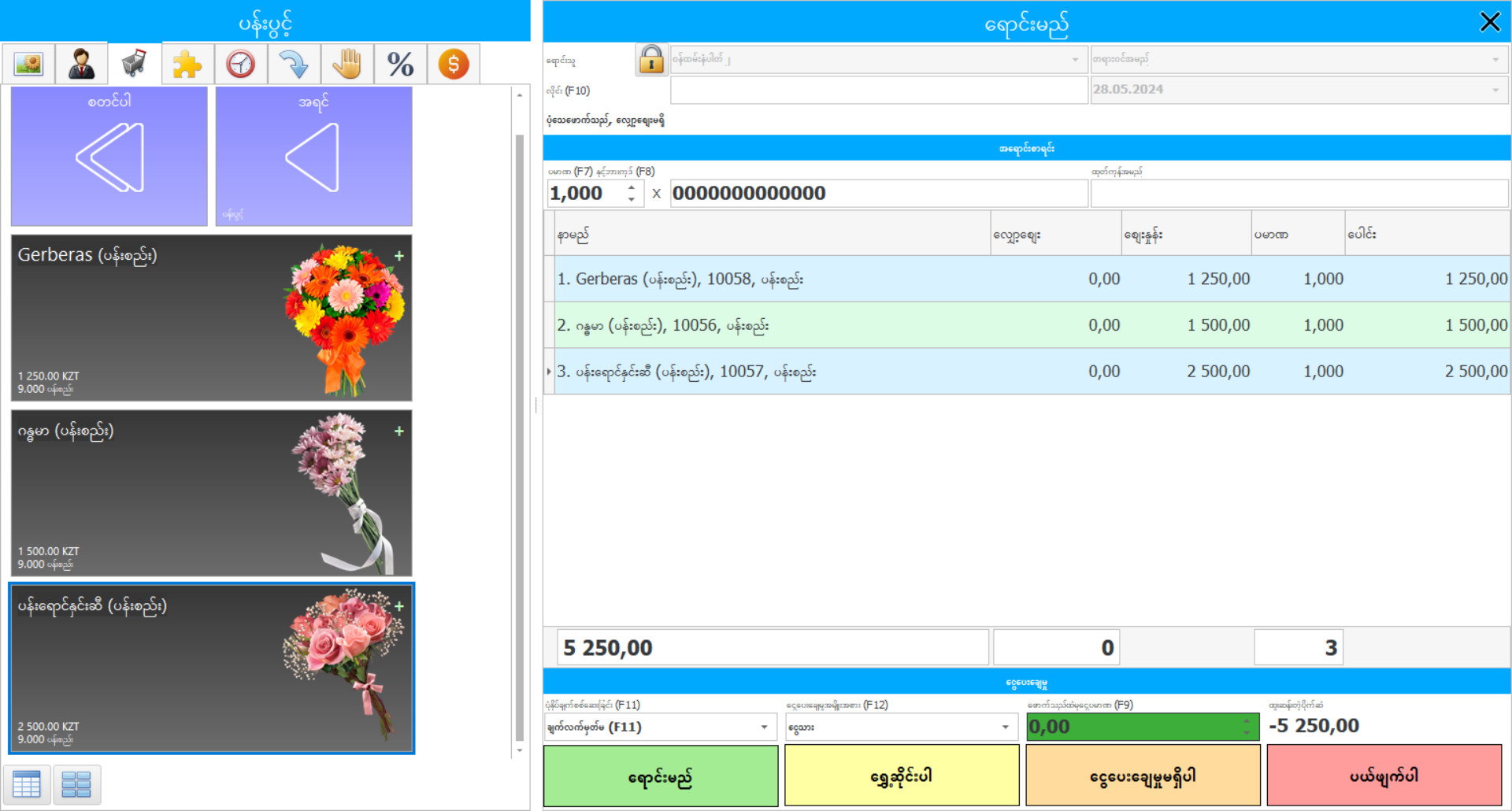Select the ပန်းရောင်နှင်းဆီ bouquet product card
The width and height of the screenshot is (1512, 811).
(211, 668)
